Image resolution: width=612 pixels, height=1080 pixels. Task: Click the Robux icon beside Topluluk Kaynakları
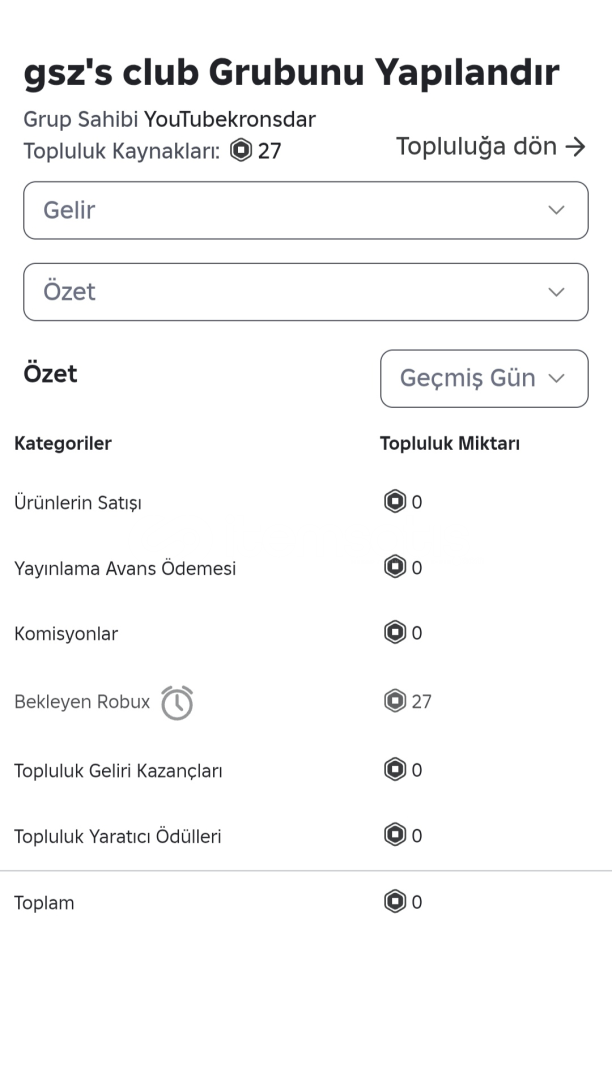tap(240, 151)
